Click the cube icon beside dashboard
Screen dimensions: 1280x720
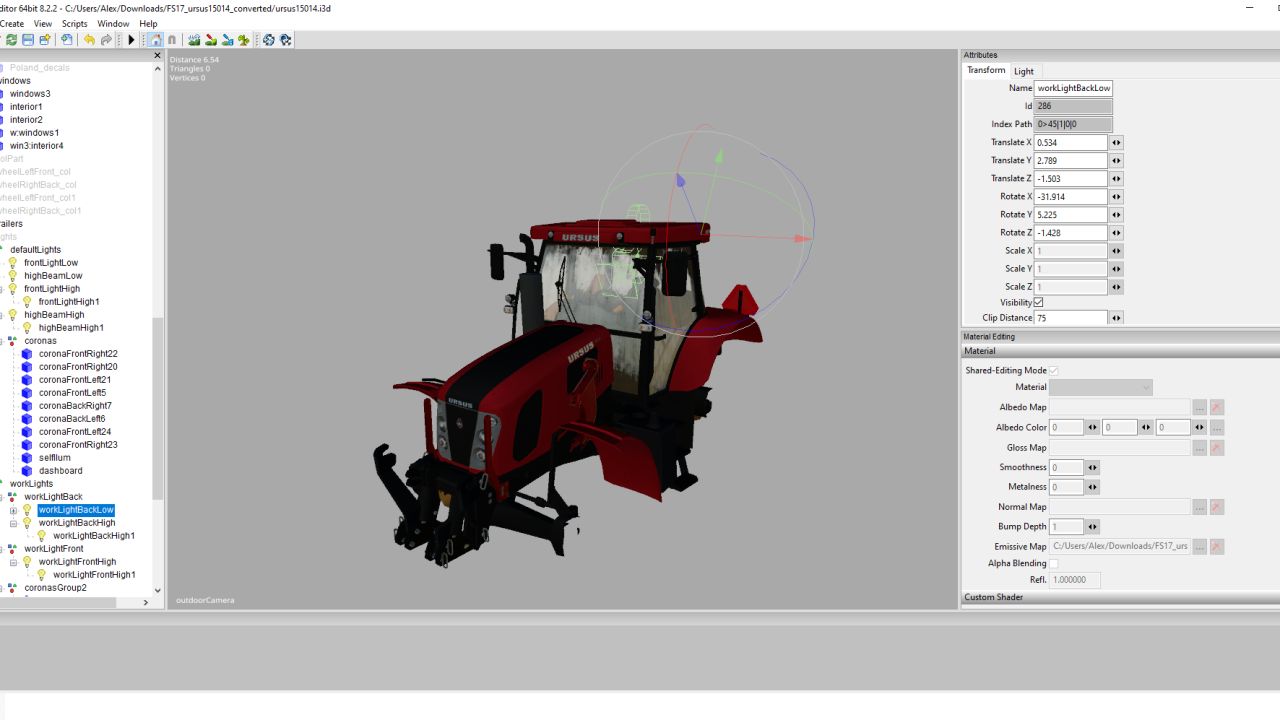[x=27, y=471]
